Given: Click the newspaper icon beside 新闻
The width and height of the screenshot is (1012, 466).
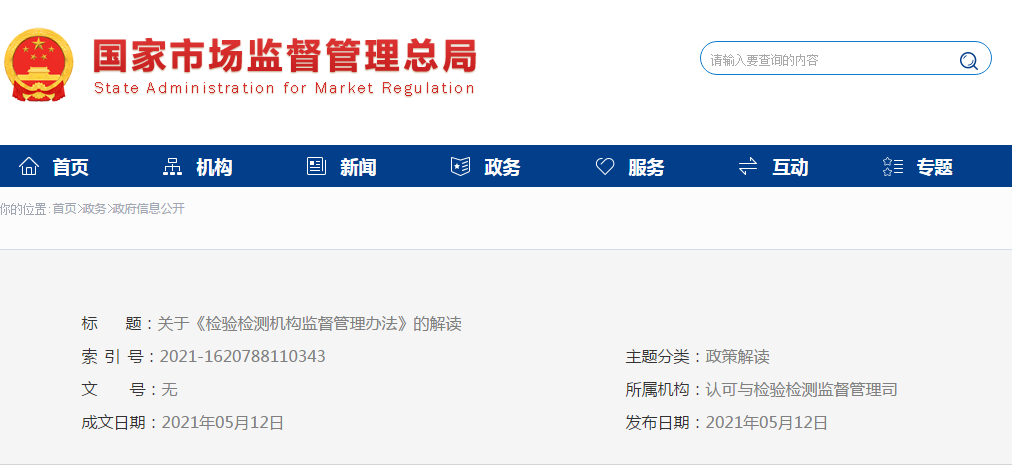Looking at the screenshot, I should click(317, 167).
